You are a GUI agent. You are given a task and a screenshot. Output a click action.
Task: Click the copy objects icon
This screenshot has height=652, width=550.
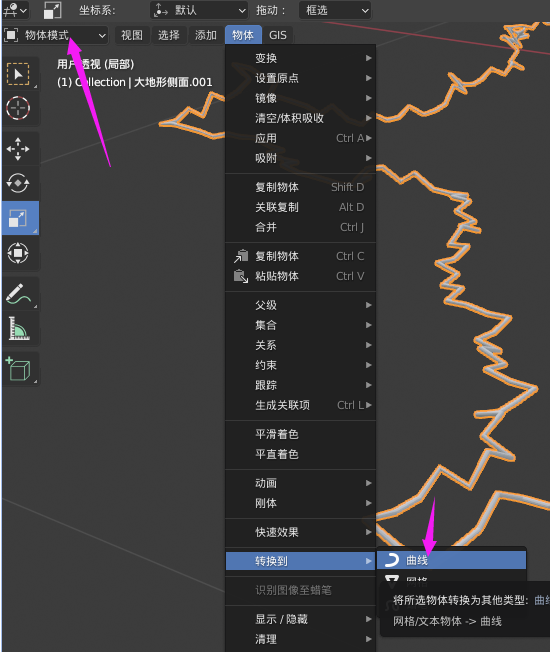(x=241, y=256)
